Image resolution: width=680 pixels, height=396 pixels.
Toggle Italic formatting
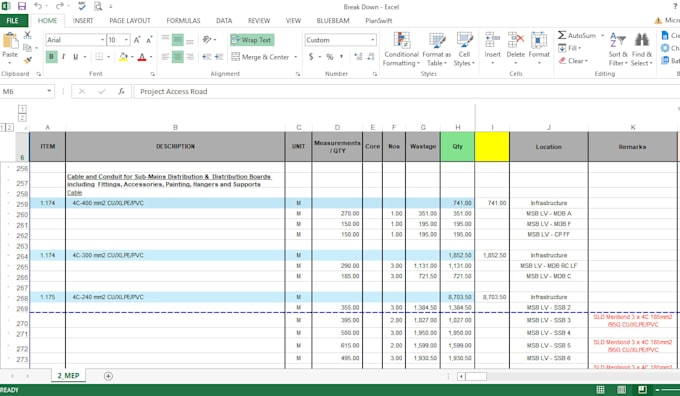click(63, 57)
